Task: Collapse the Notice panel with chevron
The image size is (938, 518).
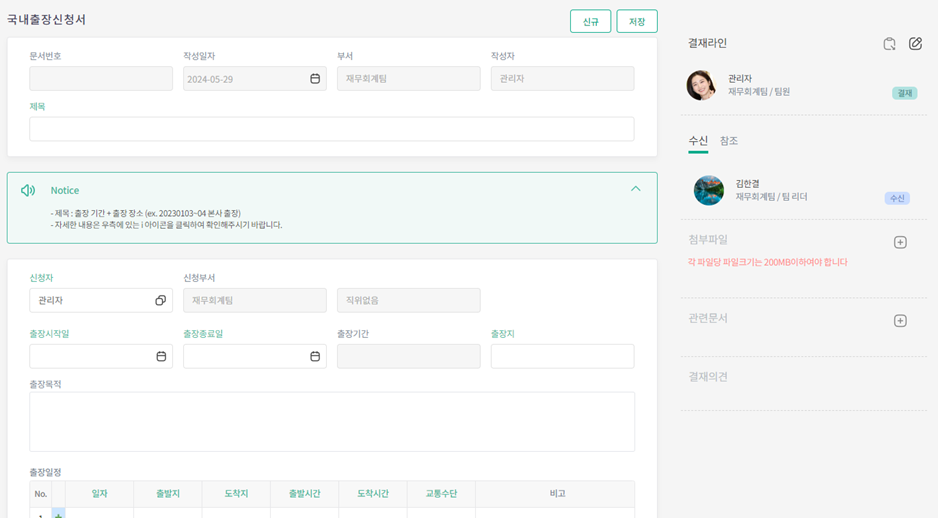Action: (635, 189)
